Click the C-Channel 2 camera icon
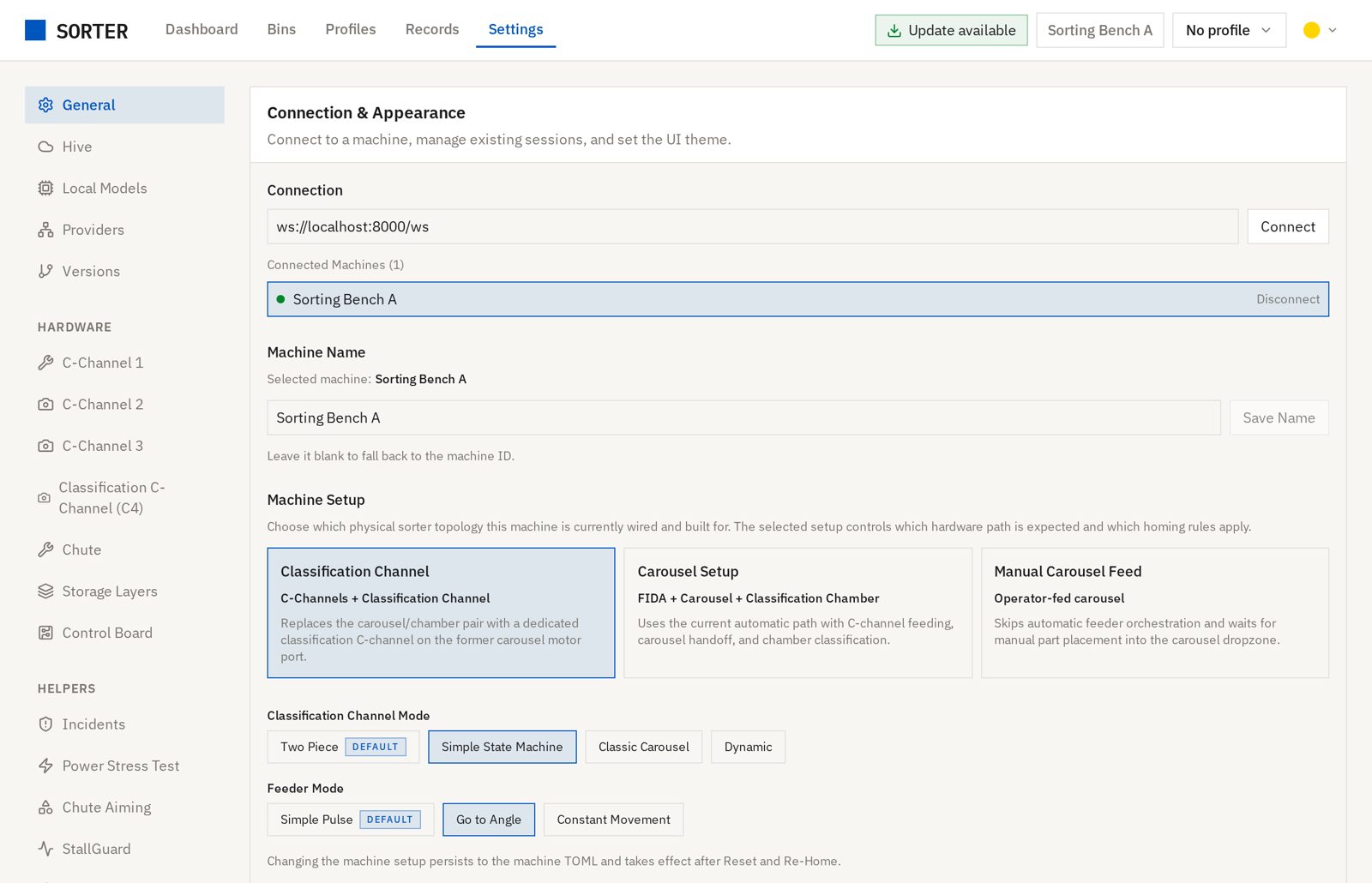This screenshot has height=883, width=1372. [x=45, y=404]
